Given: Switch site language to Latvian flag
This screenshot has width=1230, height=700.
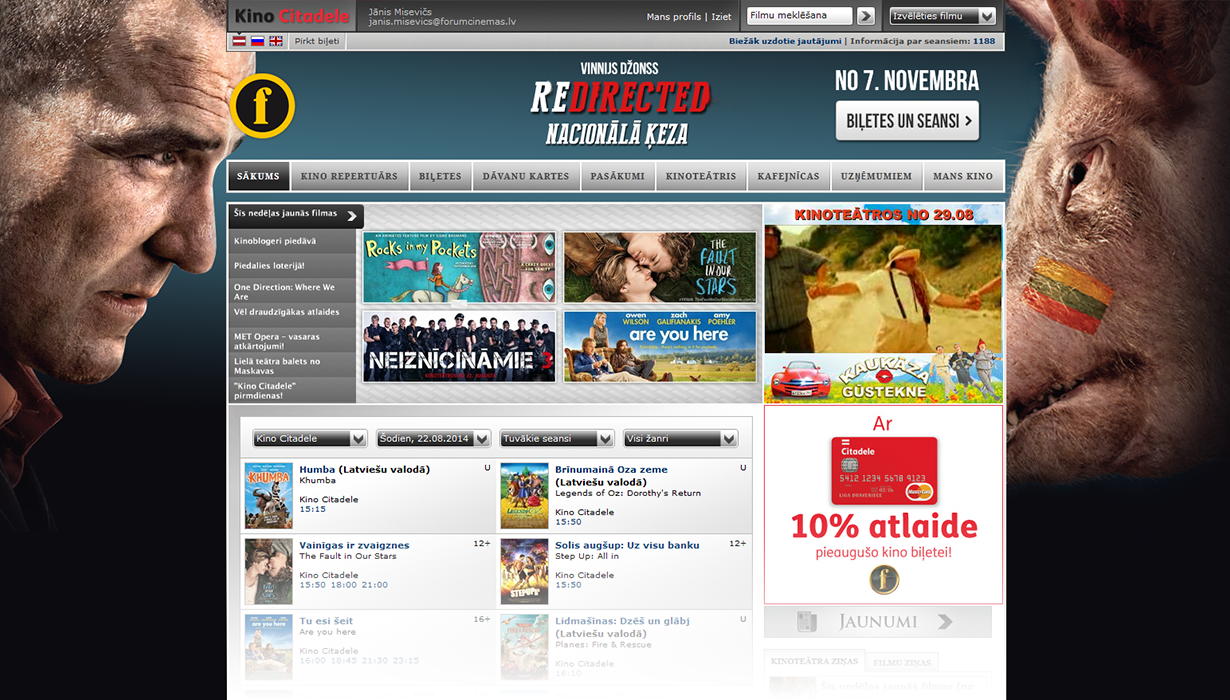Looking at the screenshot, I should click(239, 41).
